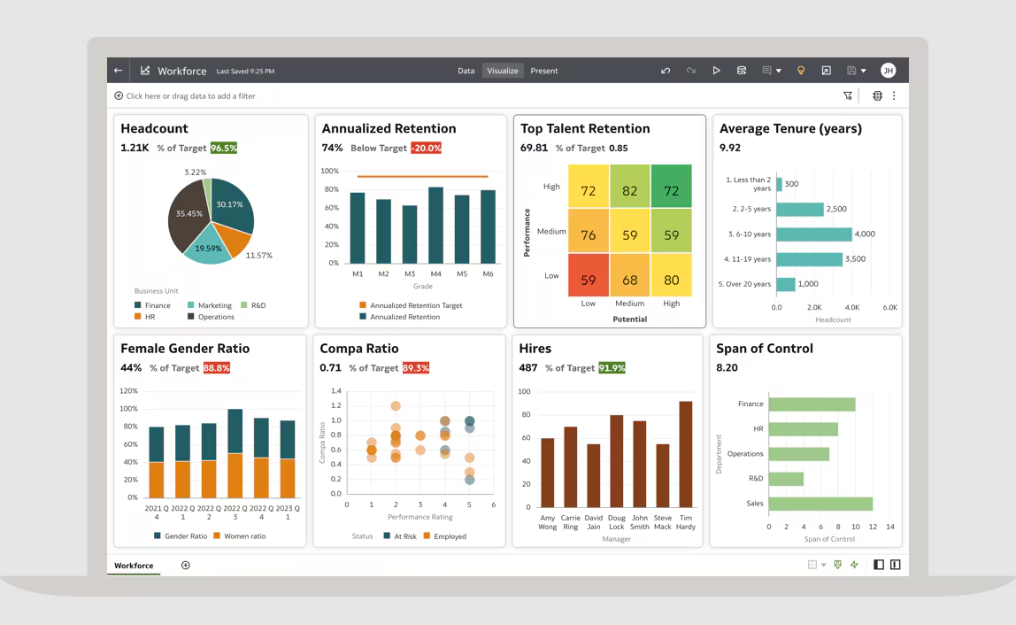Expand the save dropdown arrow
The image size is (1016, 625).
coord(863,71)
